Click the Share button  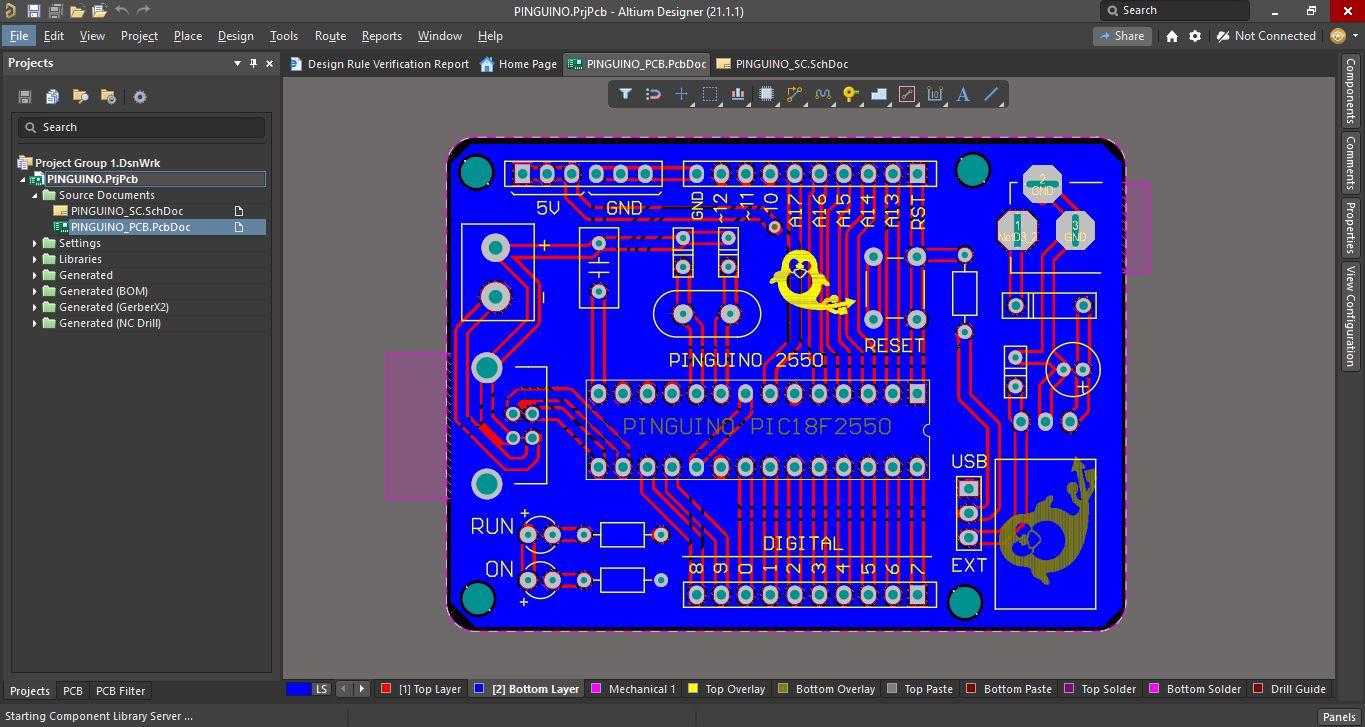1121,36
